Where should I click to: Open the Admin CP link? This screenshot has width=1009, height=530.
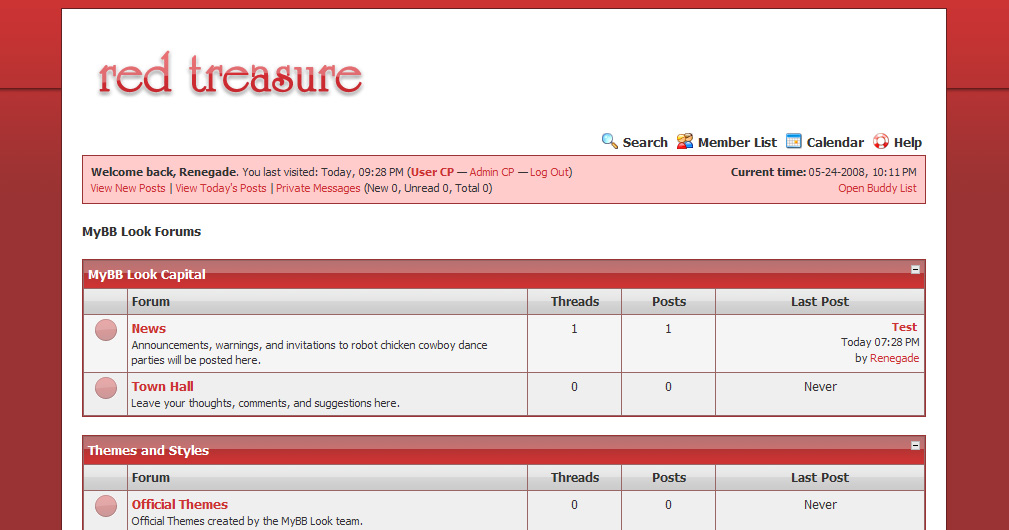pyautogui.click(x=492, y=172)
